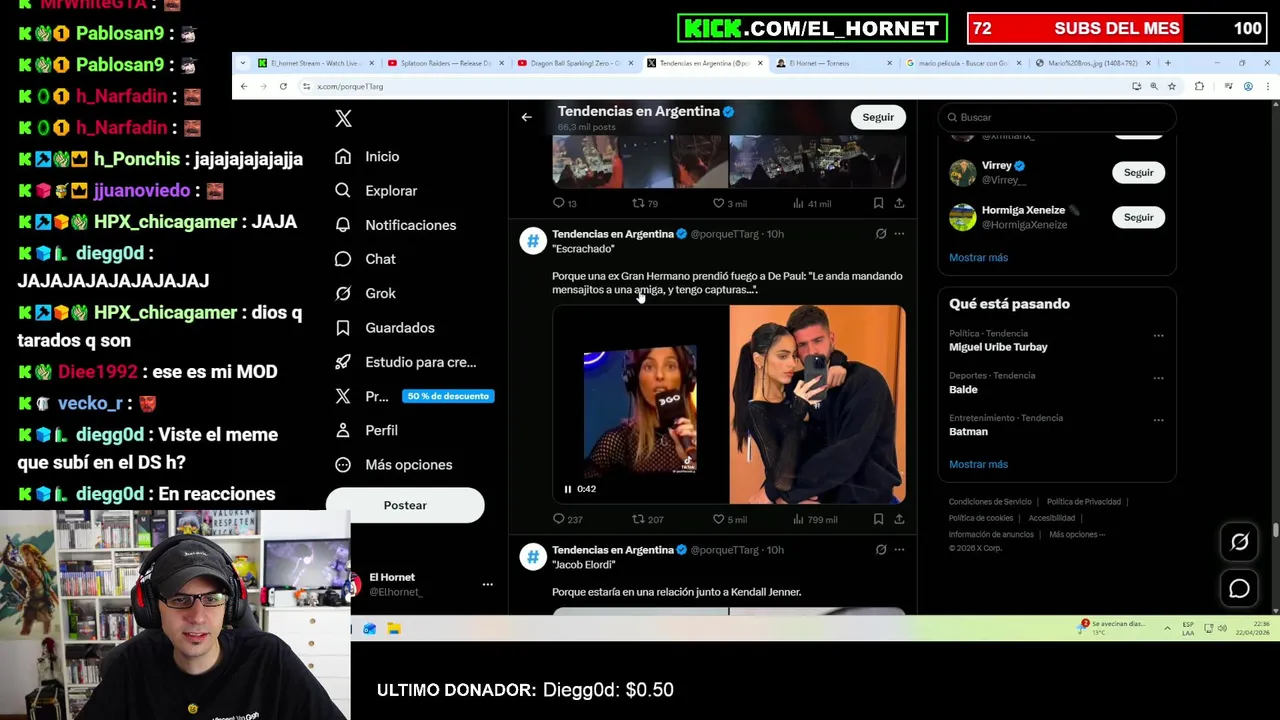1280x720 pixels.
Task: Open Política de Privacidad link
Action: tap(1084, 502)
